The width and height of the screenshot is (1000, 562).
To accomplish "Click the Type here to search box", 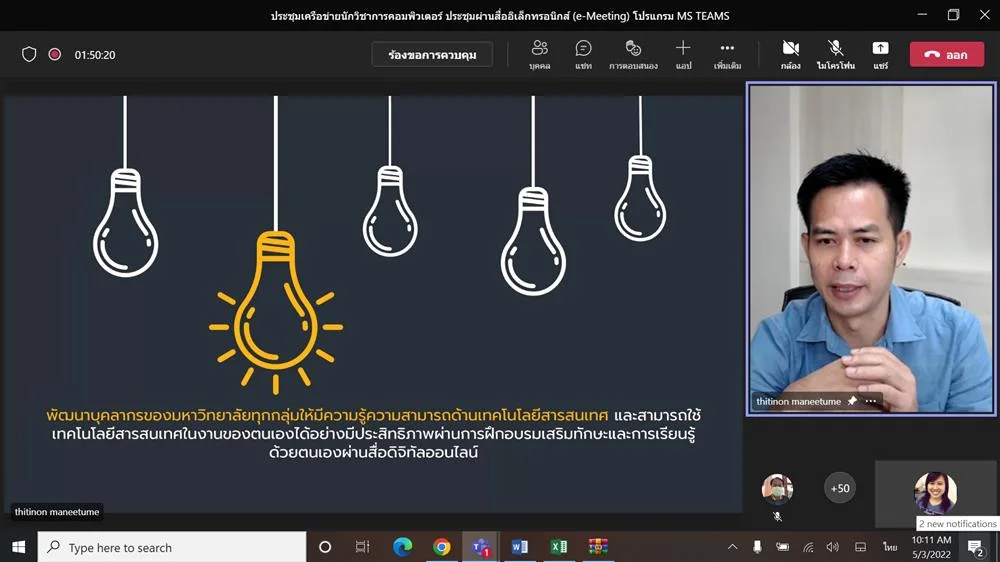I will tap(172, 547).
